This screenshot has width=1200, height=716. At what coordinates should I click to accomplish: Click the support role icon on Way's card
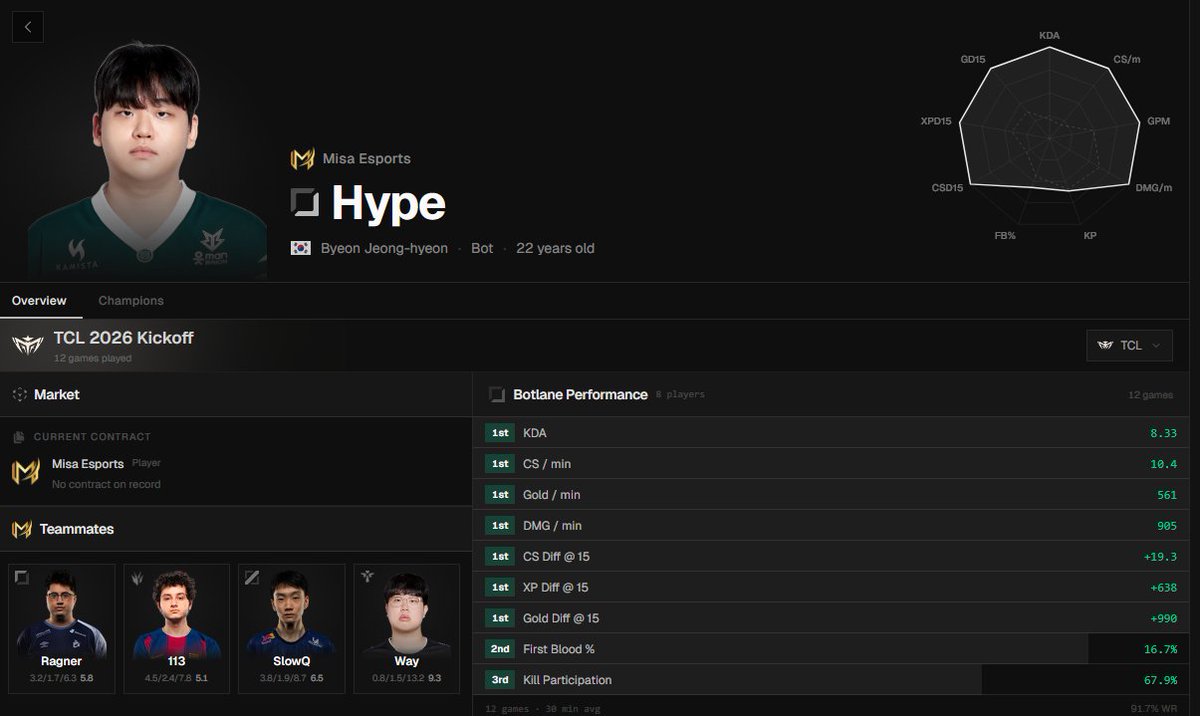[x=368, y=577]
